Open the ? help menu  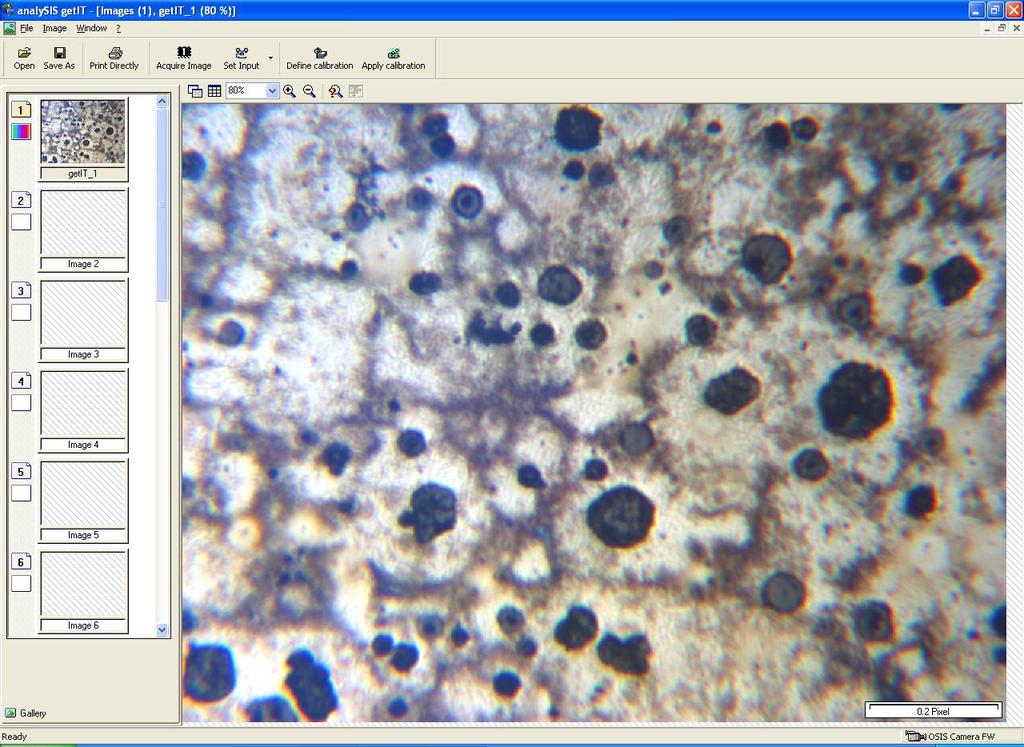(118, 28)
